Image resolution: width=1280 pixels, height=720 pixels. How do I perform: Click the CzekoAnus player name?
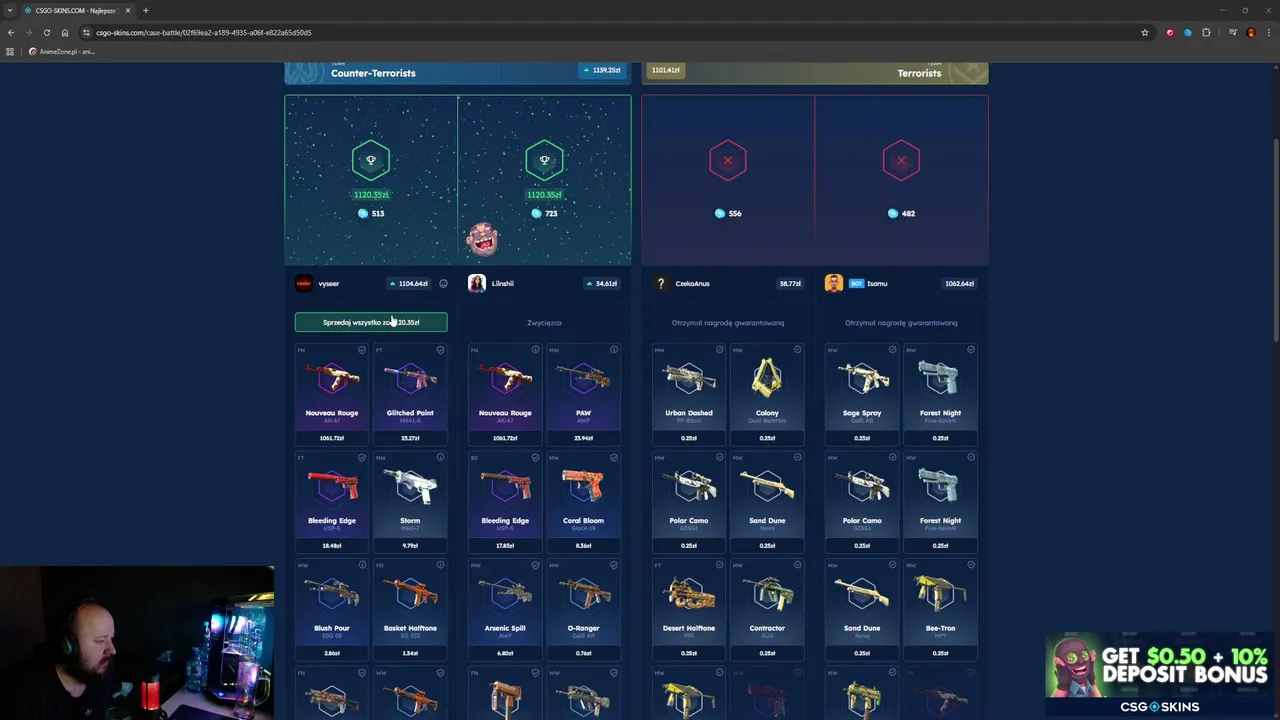click(692, 283)
